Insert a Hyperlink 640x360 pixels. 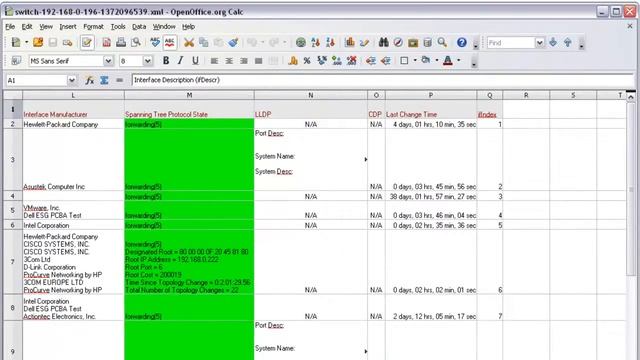click(x=300, y=42)
